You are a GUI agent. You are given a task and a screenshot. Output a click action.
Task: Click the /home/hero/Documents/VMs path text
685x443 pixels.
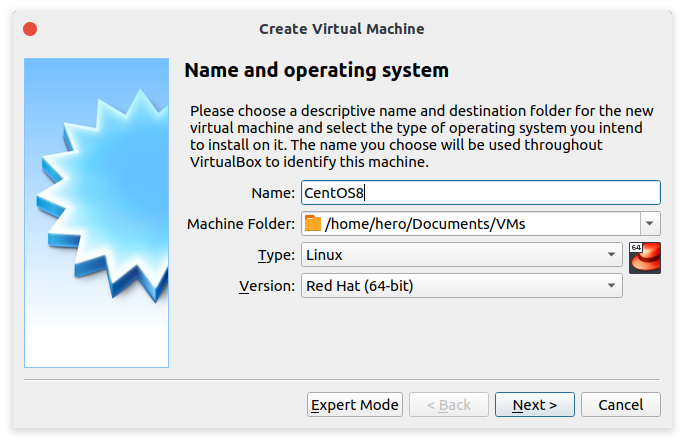(x=425, y=224)
